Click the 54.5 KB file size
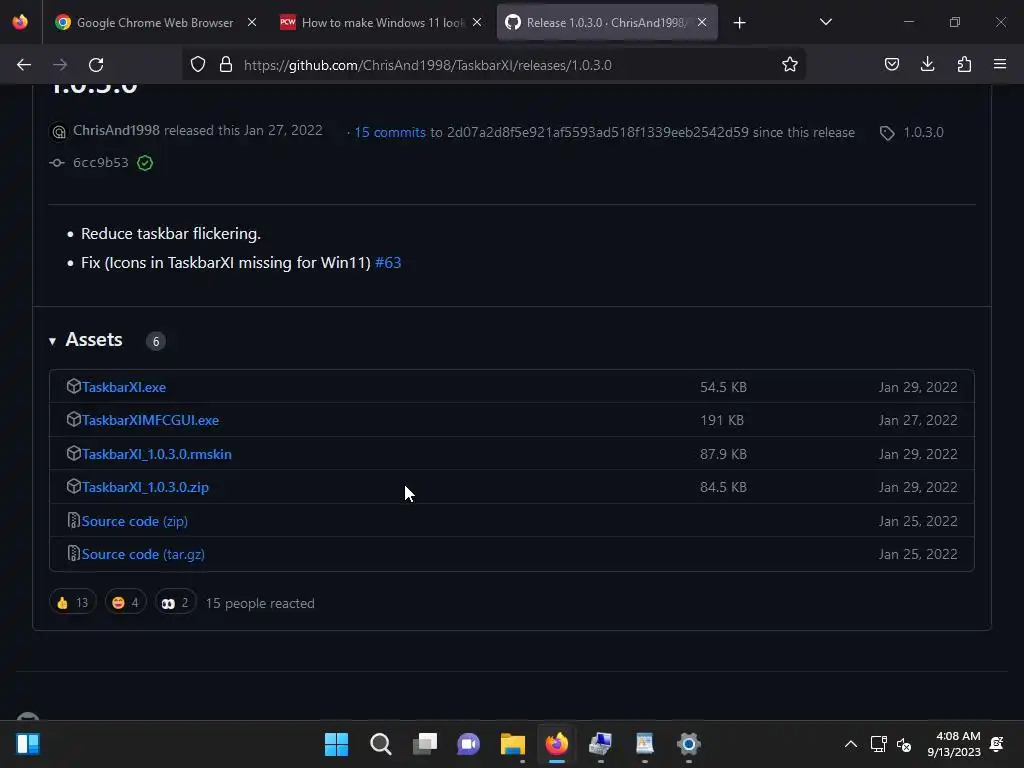 723,387
